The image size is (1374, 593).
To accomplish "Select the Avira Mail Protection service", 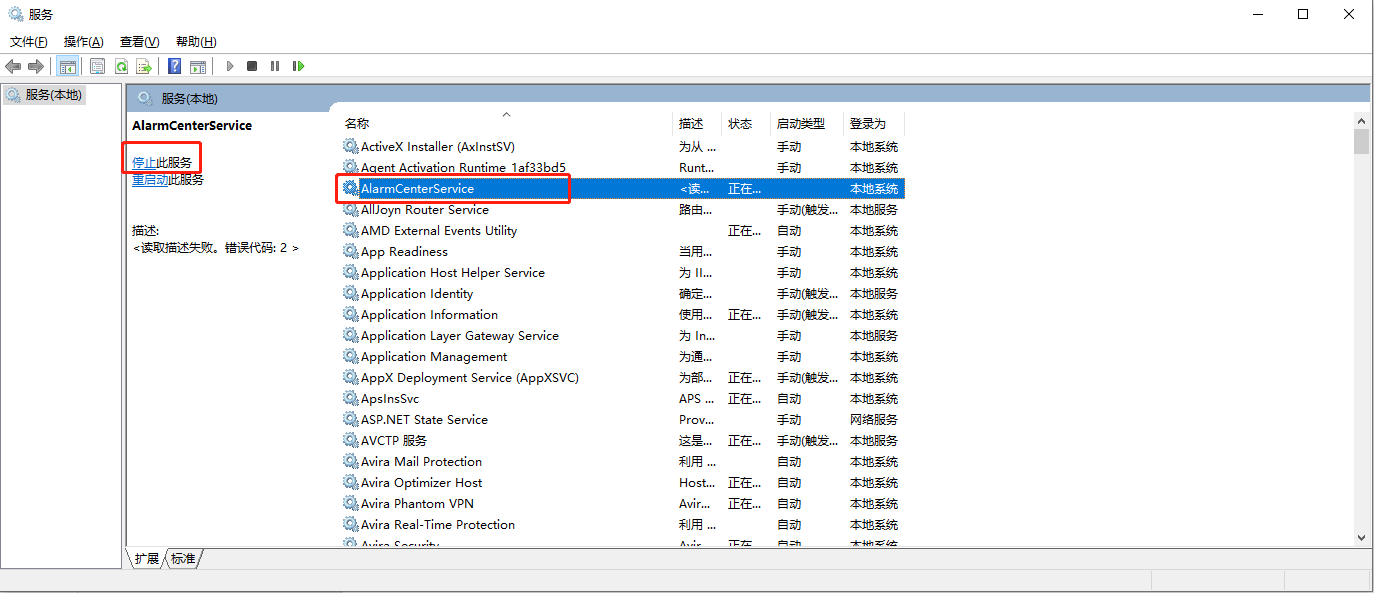I will [x=622, y=462].
